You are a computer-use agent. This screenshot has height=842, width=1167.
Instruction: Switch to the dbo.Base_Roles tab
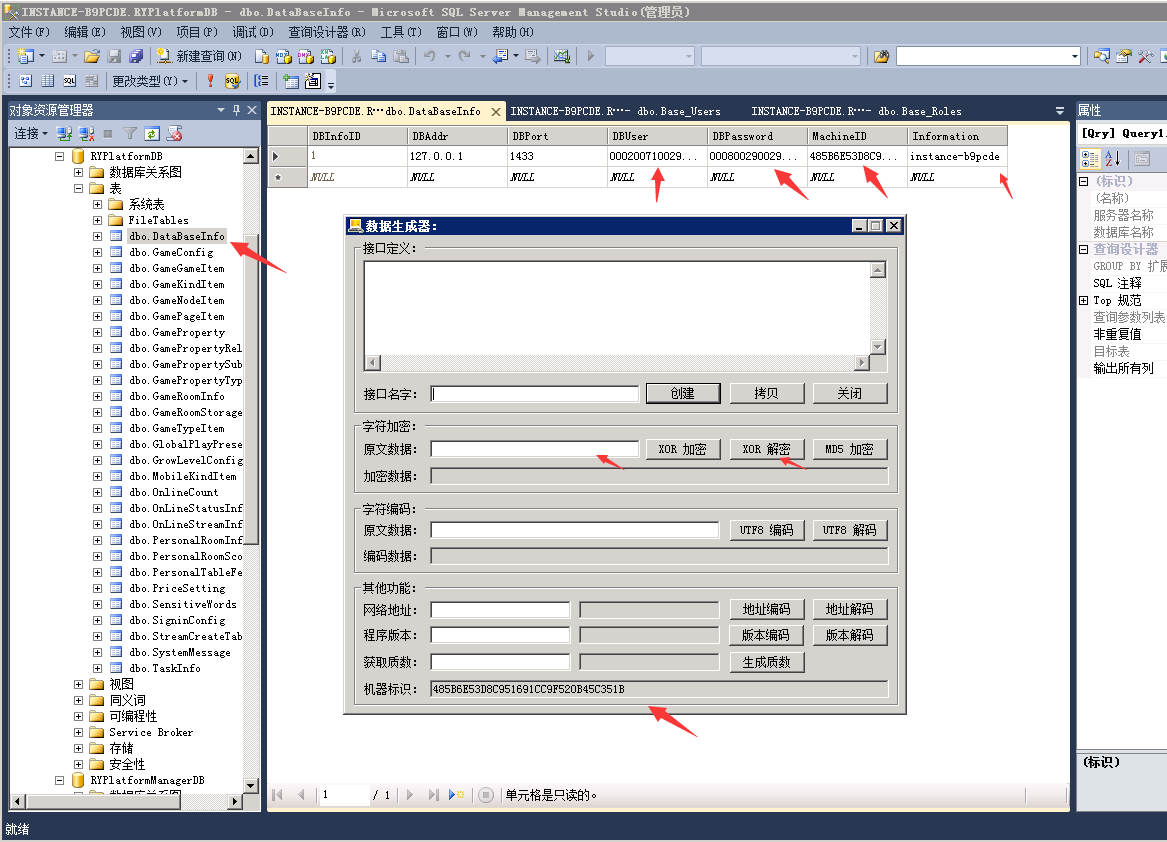pyautogui.click(x=856, y=112)
